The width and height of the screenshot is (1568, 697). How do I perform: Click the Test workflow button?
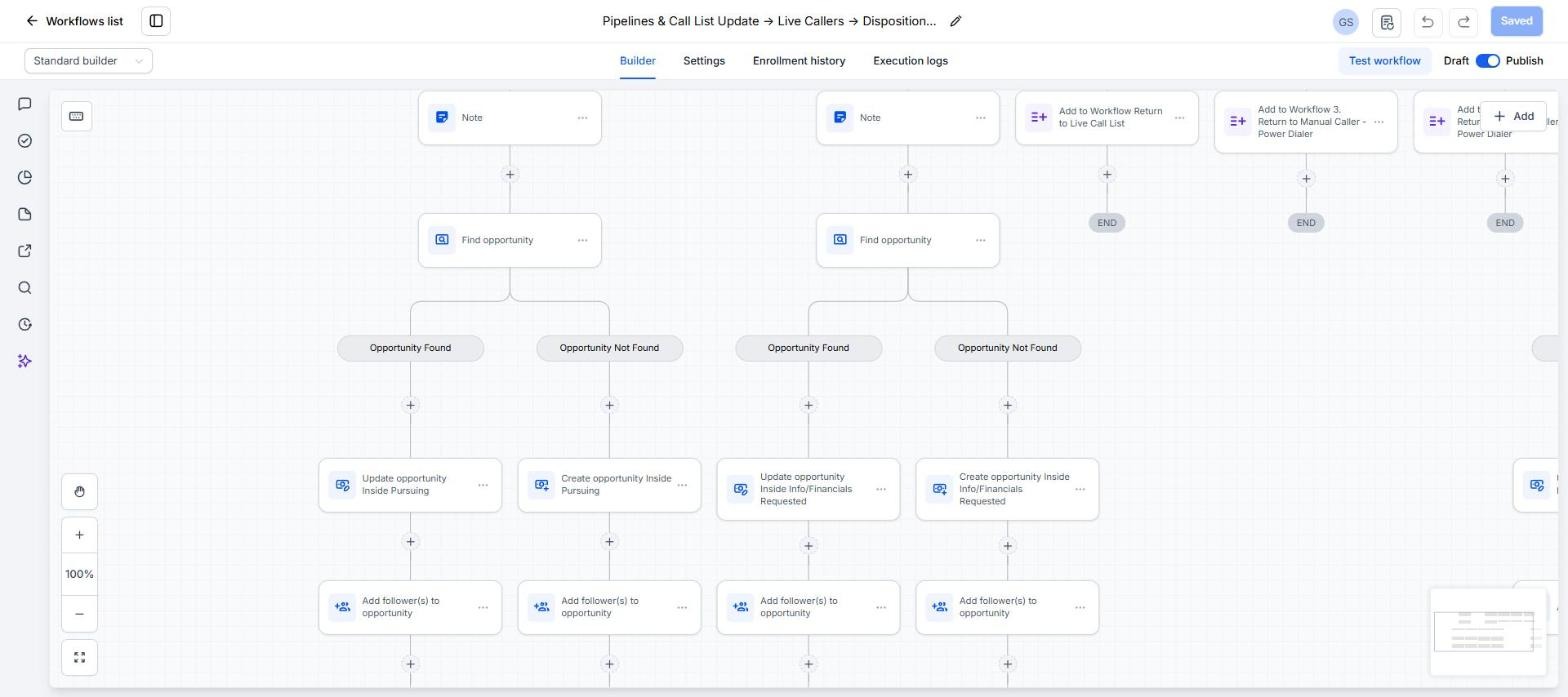pos(1384,61)
